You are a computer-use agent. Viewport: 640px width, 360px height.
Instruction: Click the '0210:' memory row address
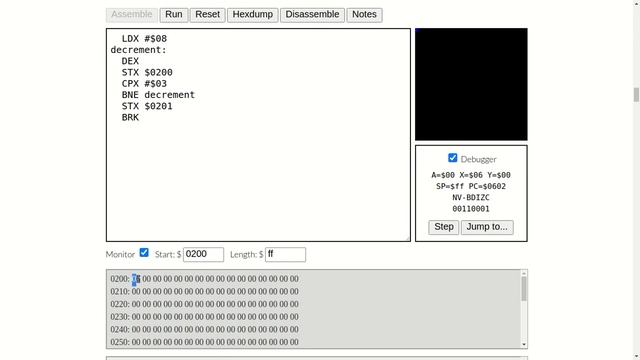coord(120,291)
